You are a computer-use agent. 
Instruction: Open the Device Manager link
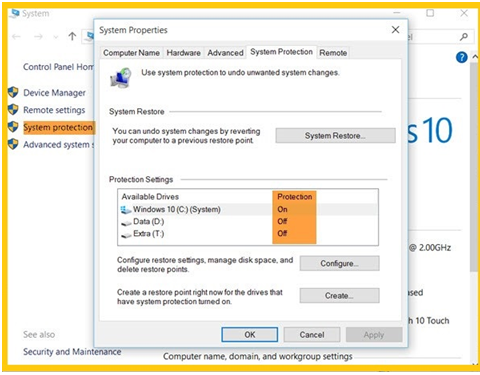(x=54, y=93)
